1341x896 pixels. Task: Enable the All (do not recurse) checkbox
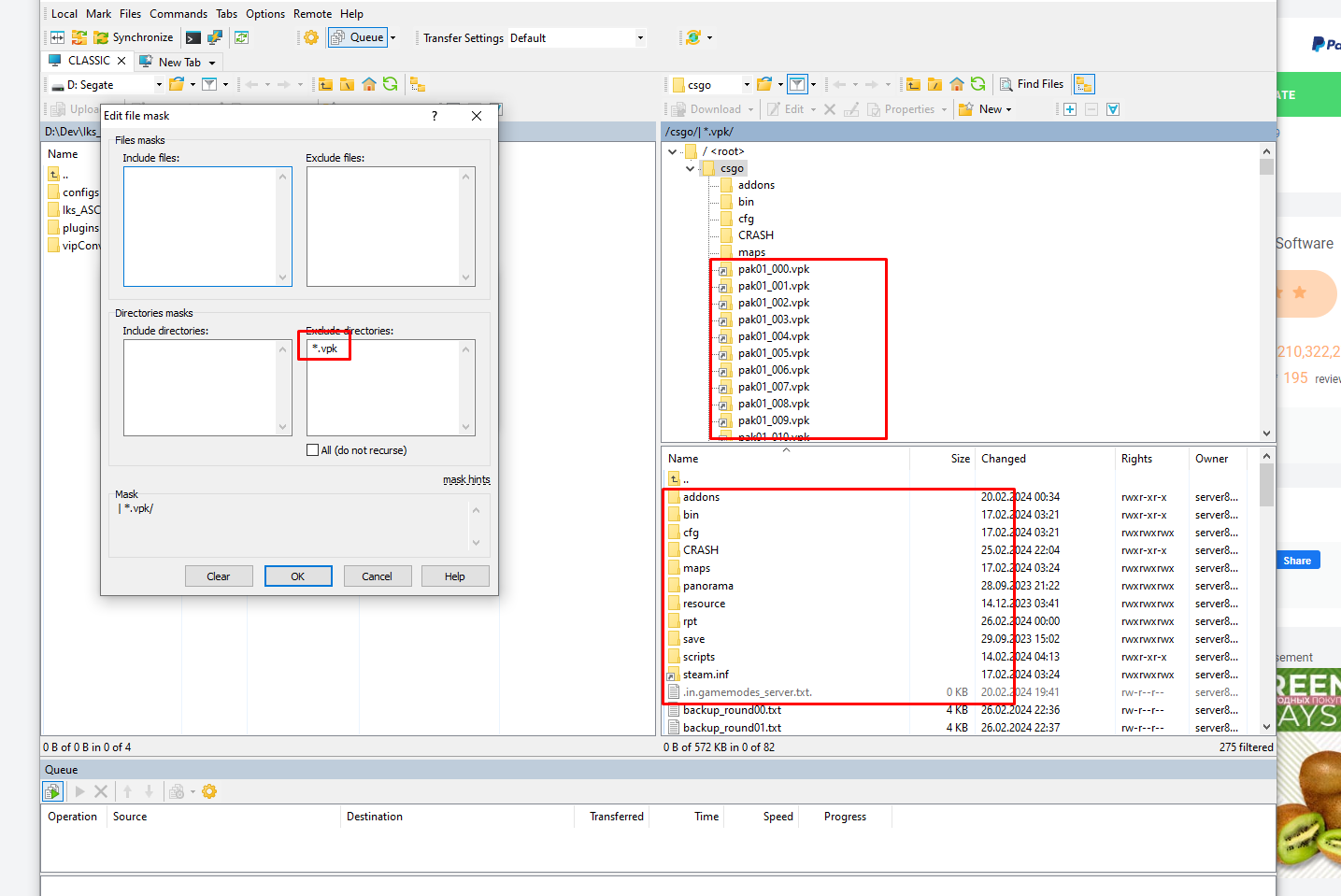(x=313, y=450)
